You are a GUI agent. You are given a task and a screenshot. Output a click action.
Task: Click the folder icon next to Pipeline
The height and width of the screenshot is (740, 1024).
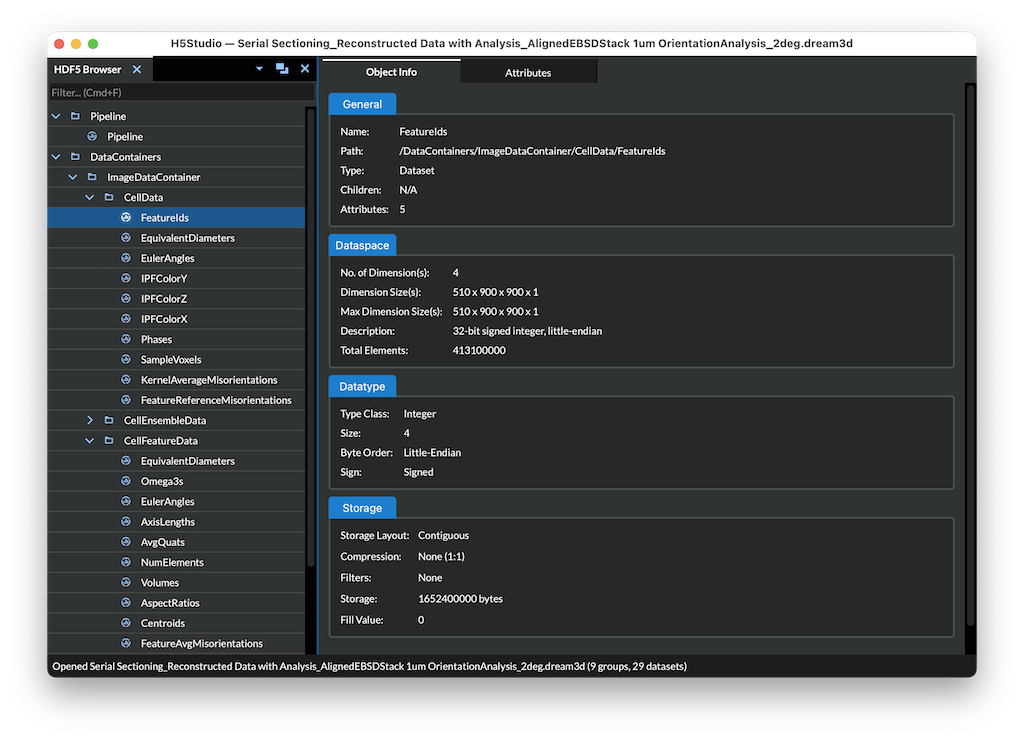[x=73, y=116]
